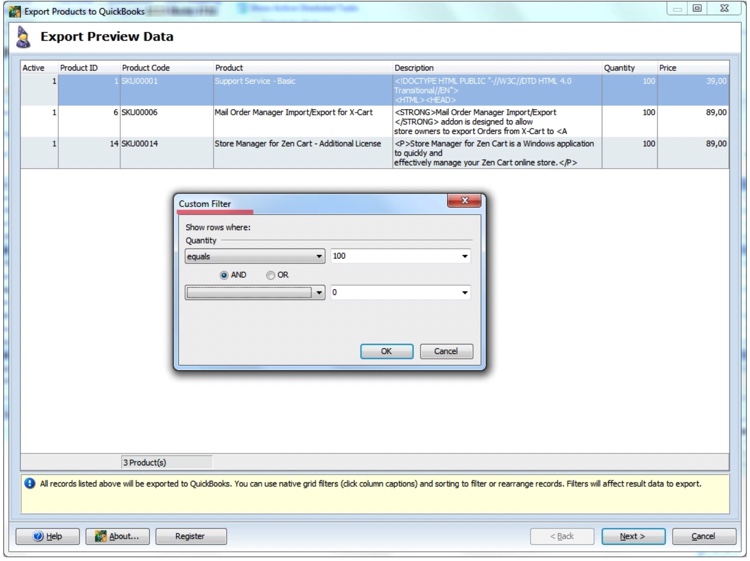Image resolution: width=750 pixels, height=561 pixels.
Task: Click Product ID 14 cell
Action: coord(89,153)
